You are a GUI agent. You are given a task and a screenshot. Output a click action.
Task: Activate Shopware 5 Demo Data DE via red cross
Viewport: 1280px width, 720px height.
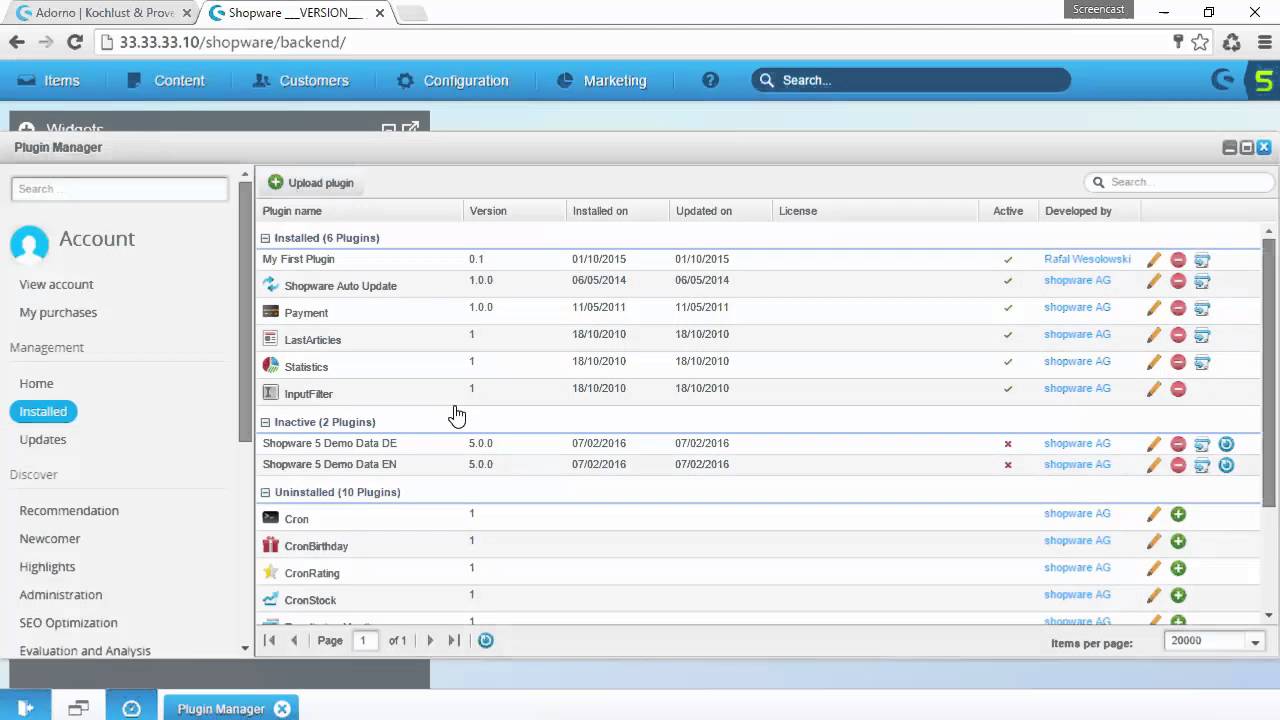(x=1008, y=444)
